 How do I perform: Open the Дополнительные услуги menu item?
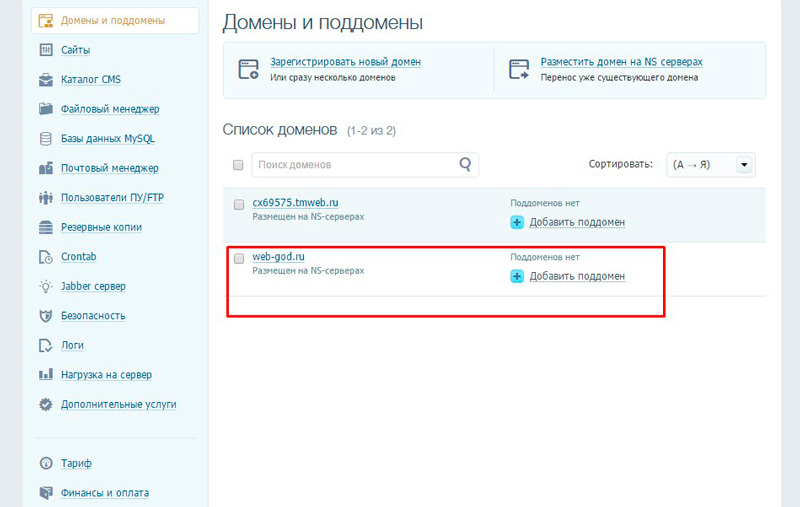pyautogui.click(x=119, y=404)
